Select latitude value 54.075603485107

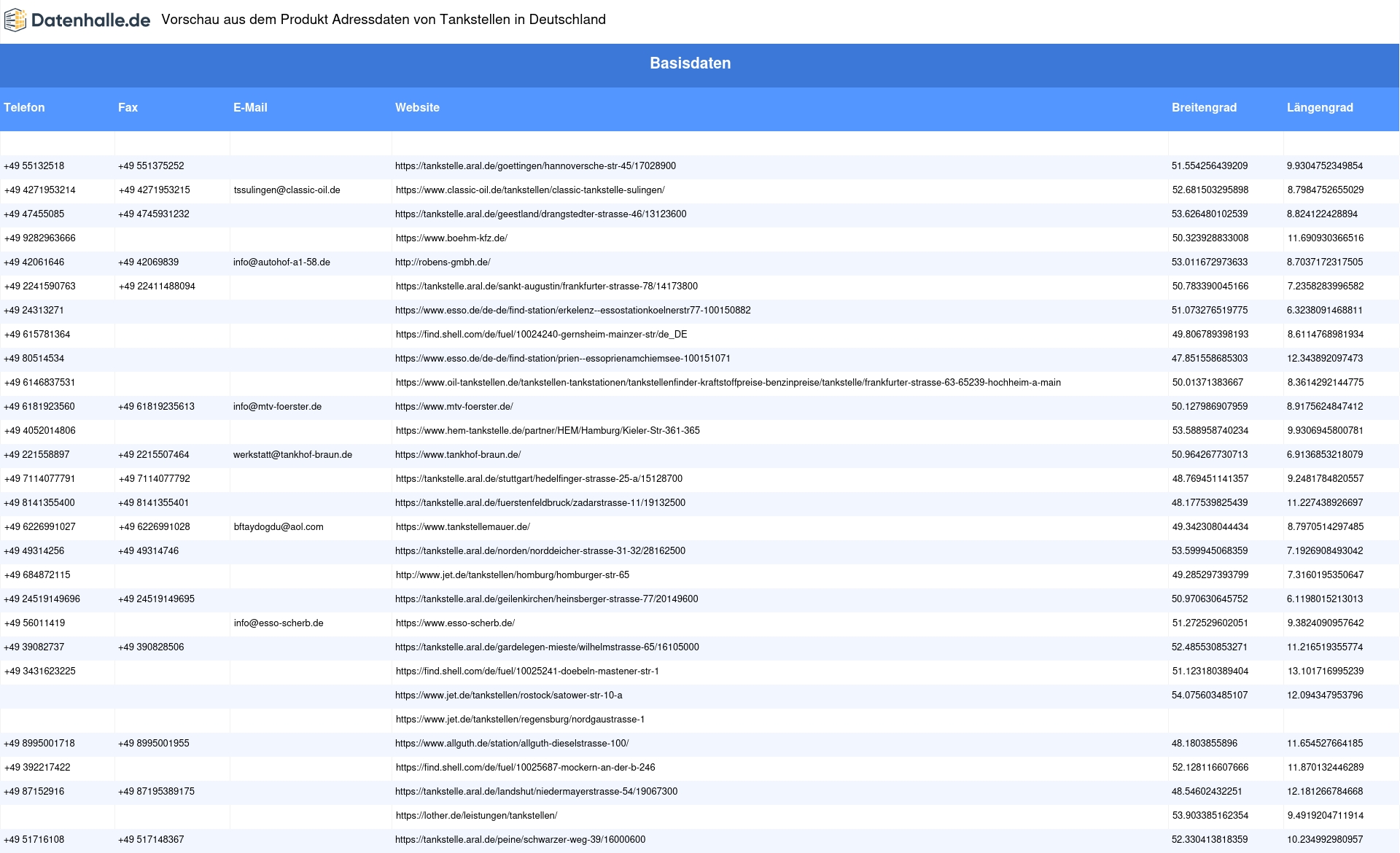pyautogui.click(x=1210, y=696)
